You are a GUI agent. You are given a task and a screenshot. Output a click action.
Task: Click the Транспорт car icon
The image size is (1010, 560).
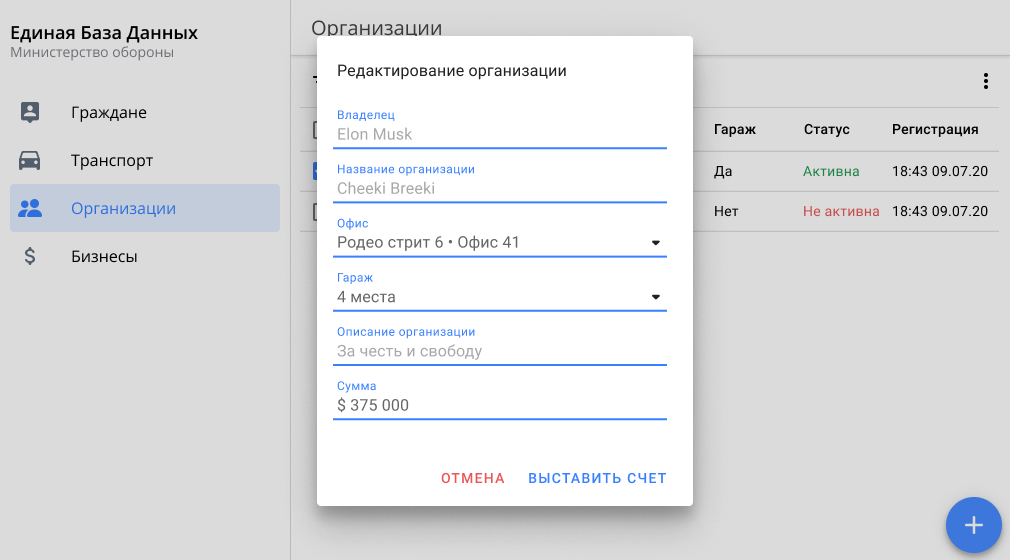click(30, 160)
